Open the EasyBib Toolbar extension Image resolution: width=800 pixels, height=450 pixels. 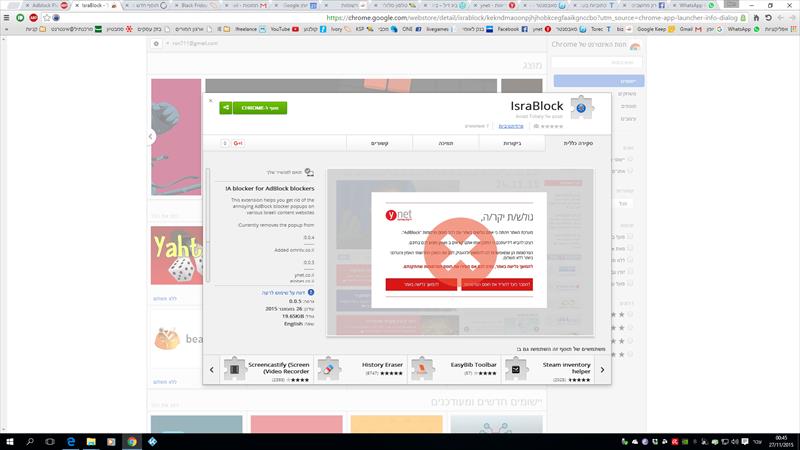pos(454,370)
